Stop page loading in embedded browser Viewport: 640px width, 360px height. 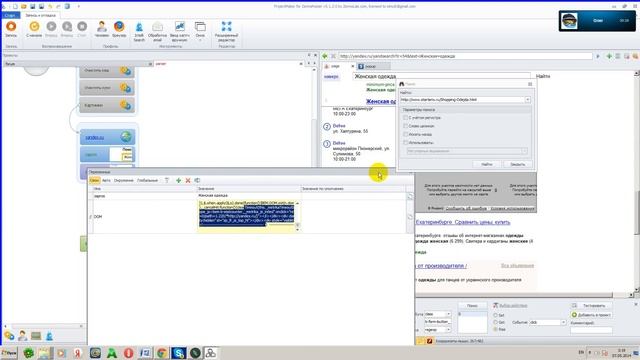(x=333, y=56)
